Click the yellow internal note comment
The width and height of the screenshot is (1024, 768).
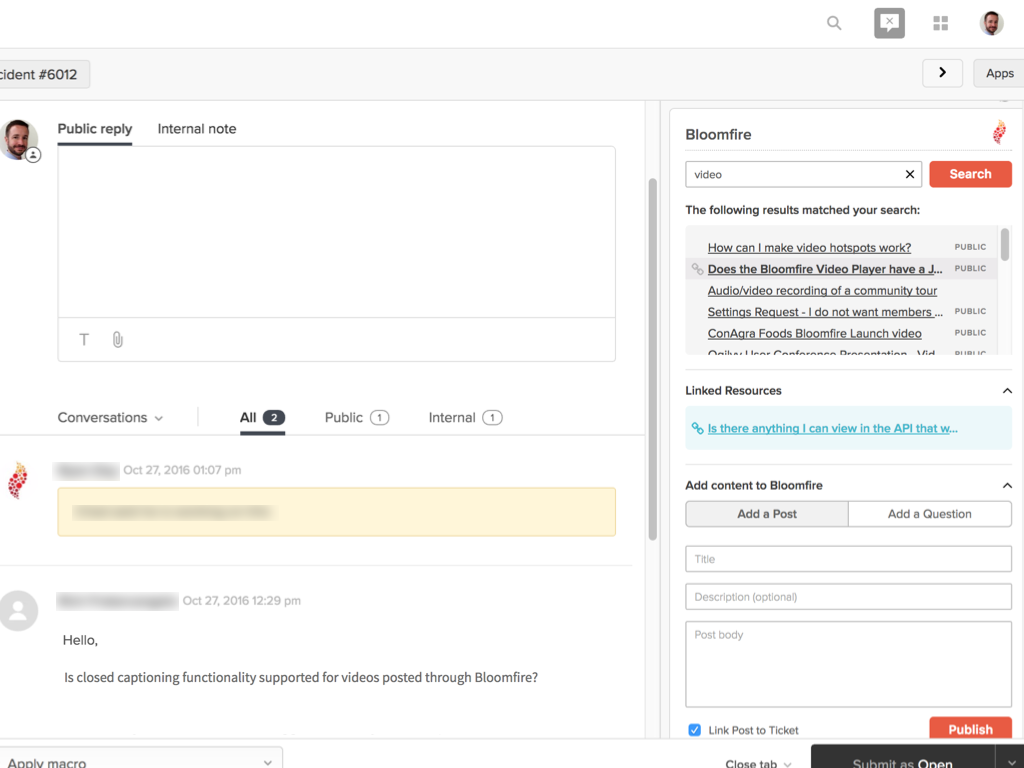pyautogui.click(x=336, y=512)
